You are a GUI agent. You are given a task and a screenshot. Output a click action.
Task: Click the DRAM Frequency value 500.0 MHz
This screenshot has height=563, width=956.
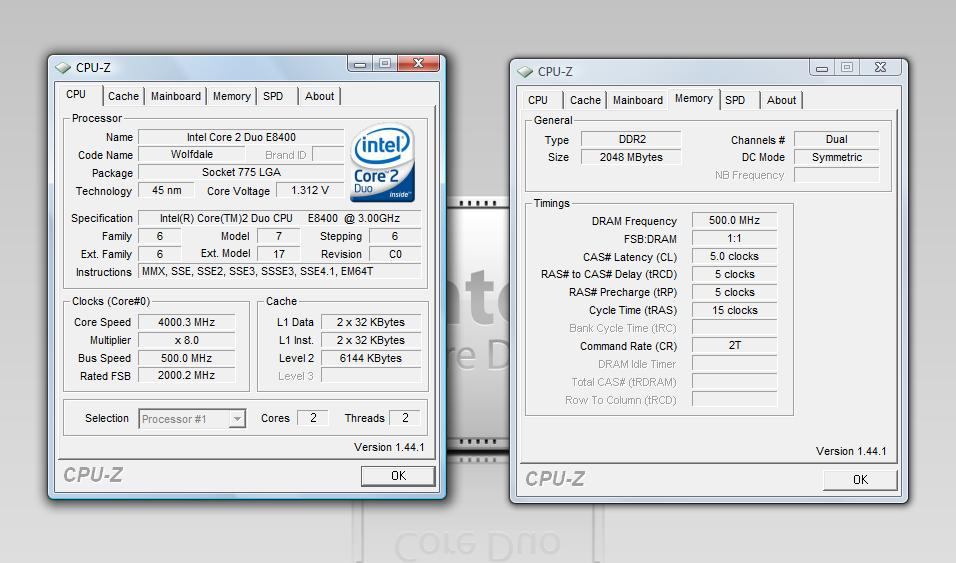click(x=735, y=220)
